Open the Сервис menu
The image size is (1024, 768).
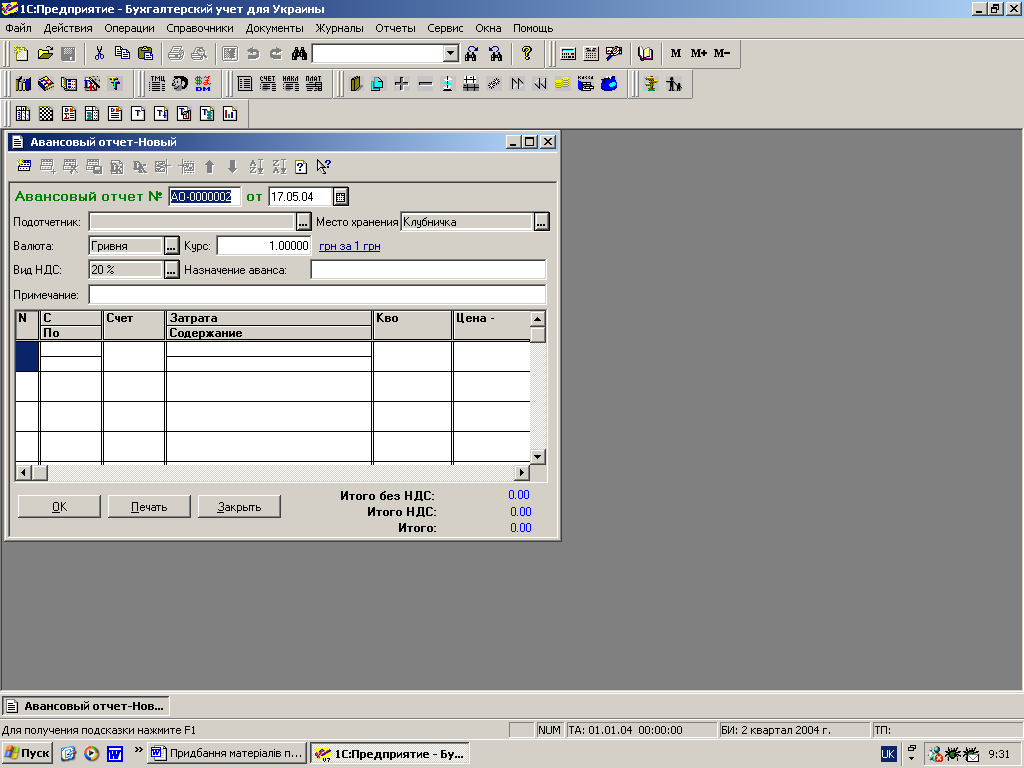445,28
